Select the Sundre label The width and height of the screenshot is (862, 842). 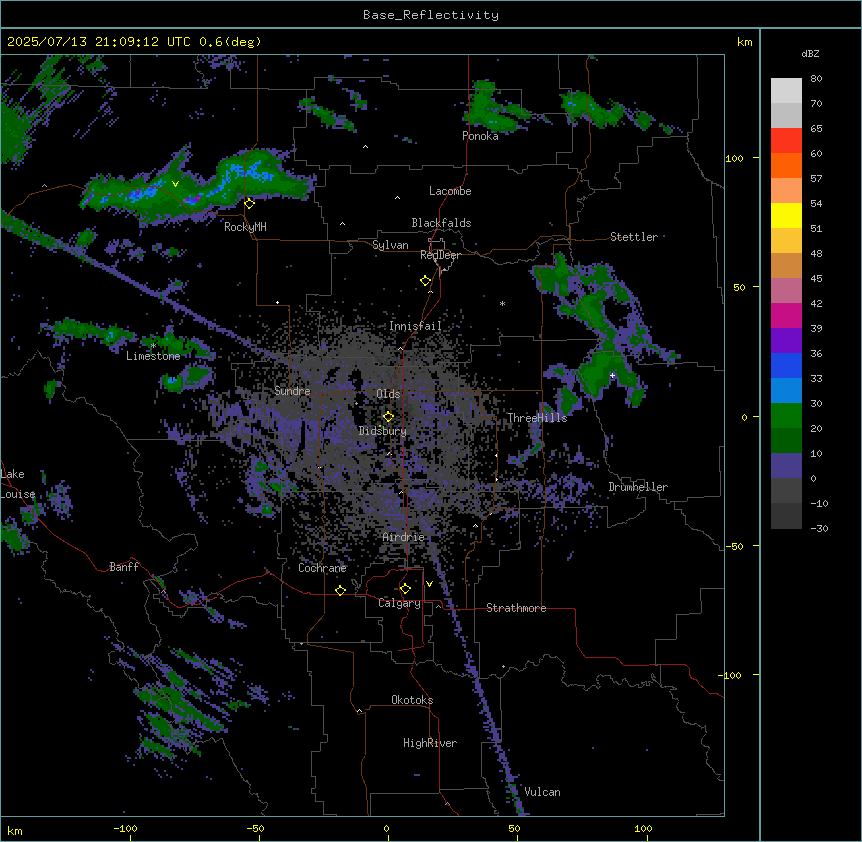coord(292,391)
